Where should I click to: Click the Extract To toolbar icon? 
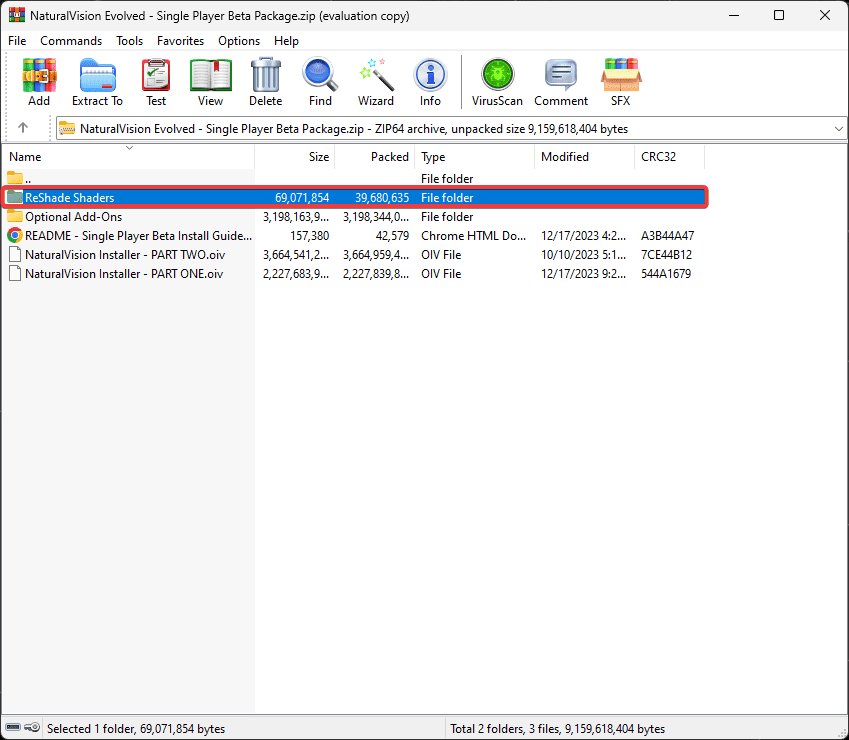coord(97,82)
